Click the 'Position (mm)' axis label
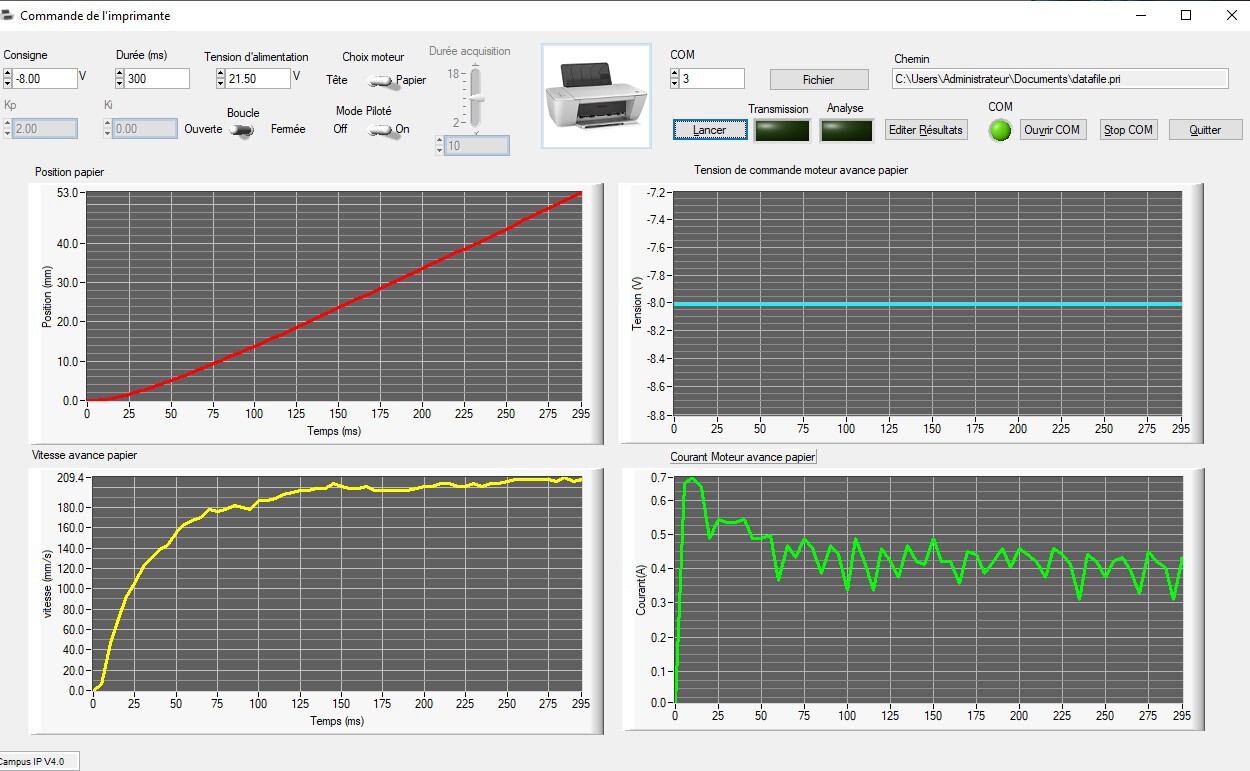Image resolution: width=1250 pixels, height=771 pixels. 47,296
